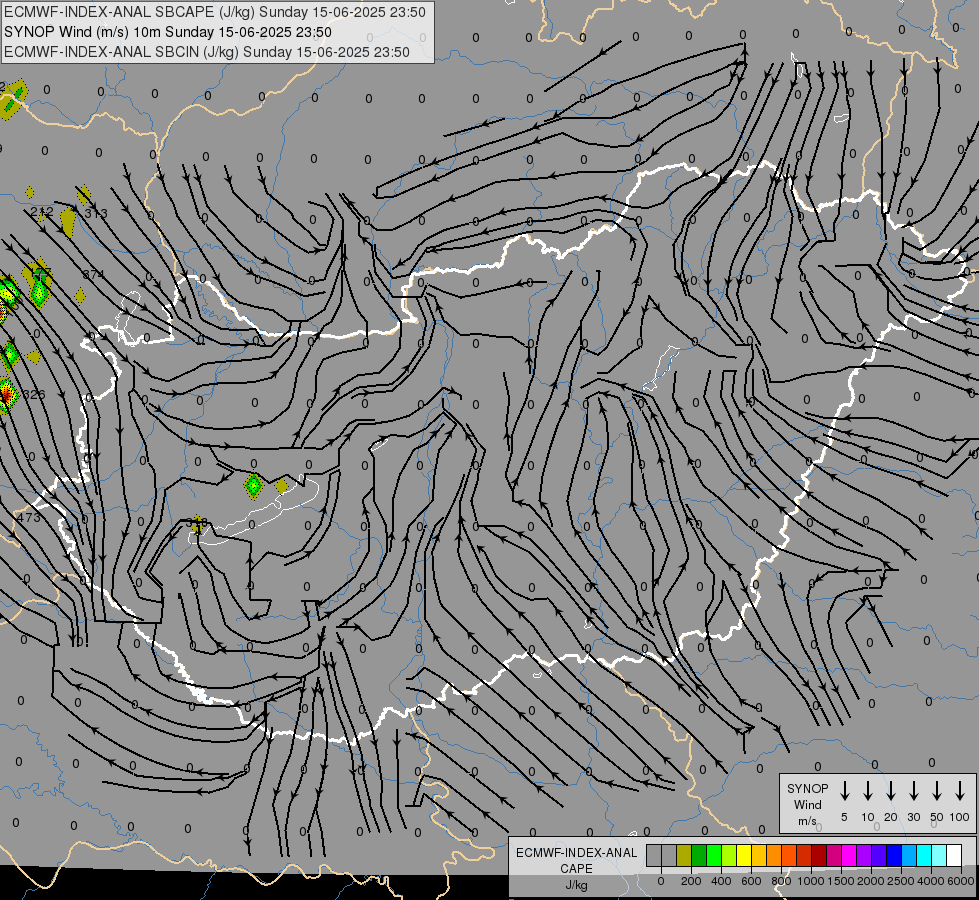Select the olive CAPE legend swatch

click(x=684, y=856)
